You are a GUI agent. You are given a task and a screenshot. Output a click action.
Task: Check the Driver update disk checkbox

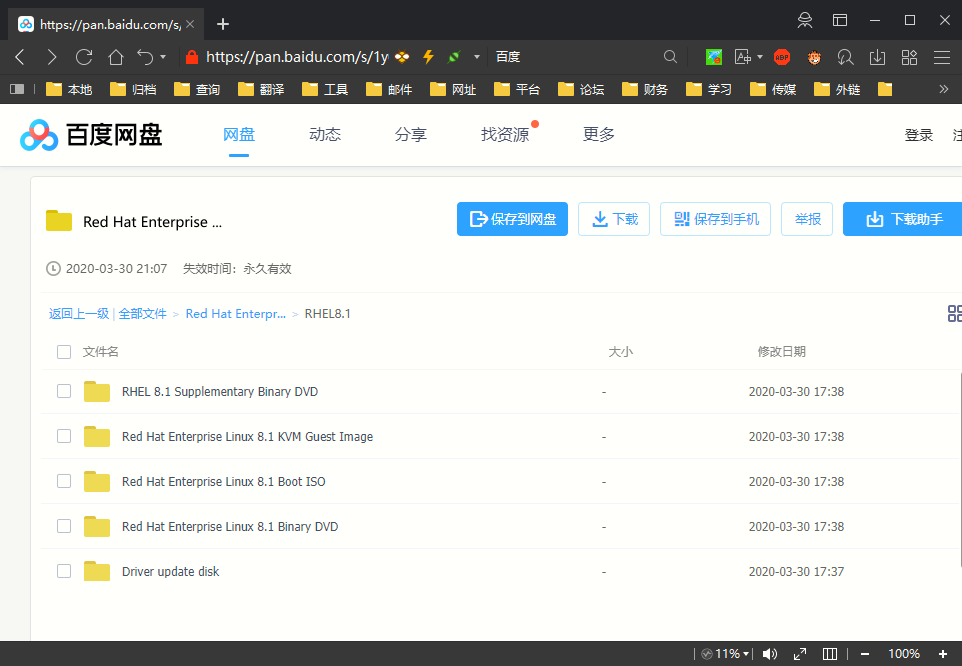(x=64, y=571)
